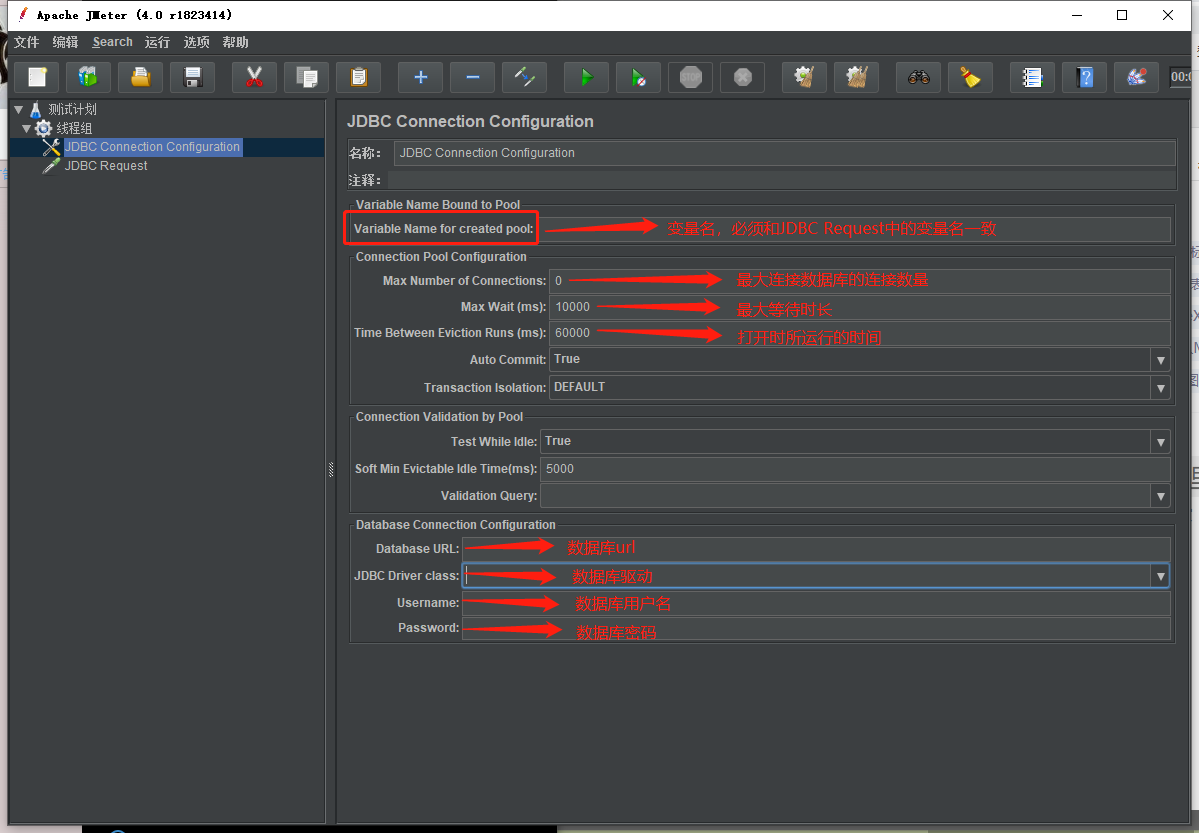
Task: Click the Toggle enable/disable icon
Action: click(x=525, y=77)
